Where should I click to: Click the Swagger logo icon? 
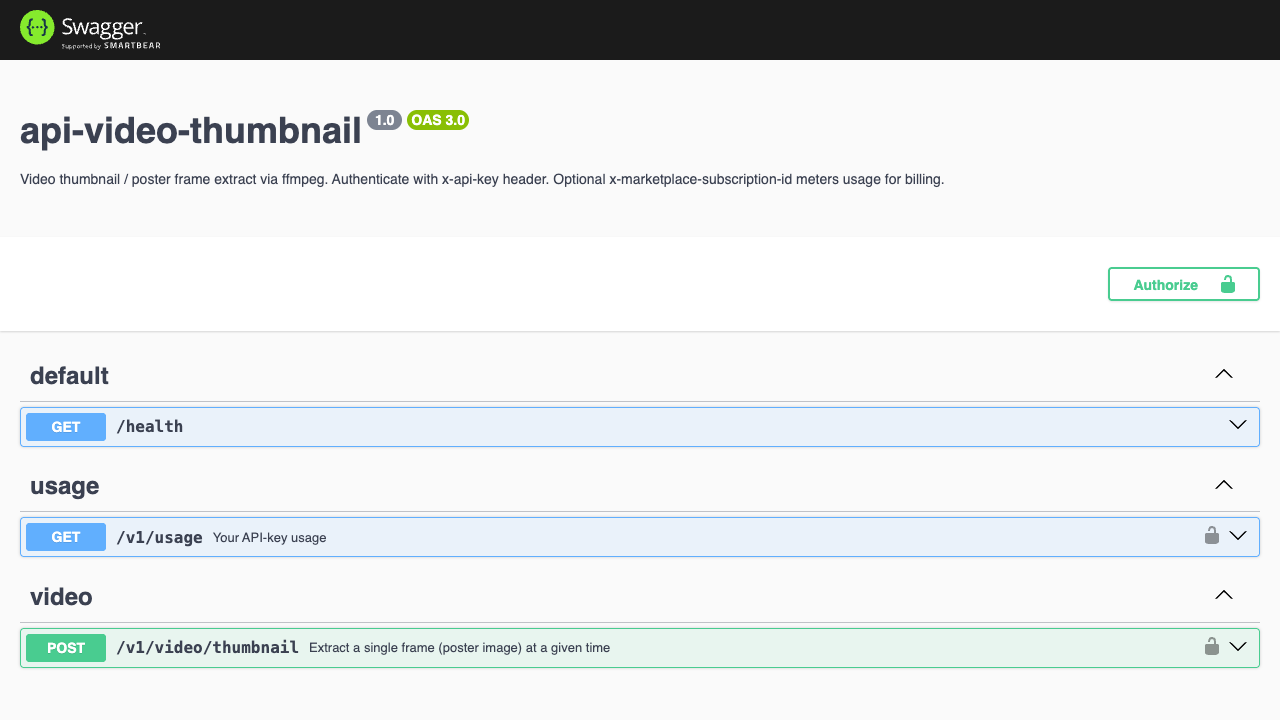pos(36,27)
